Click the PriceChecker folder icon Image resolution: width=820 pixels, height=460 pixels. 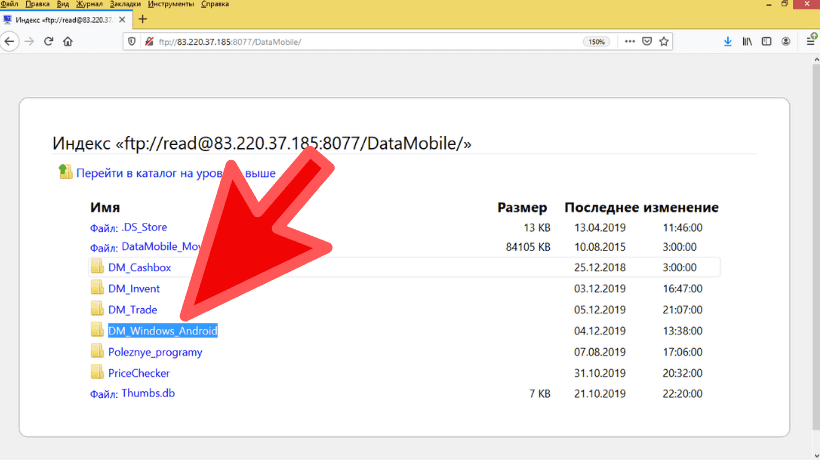(x=97, y=372)
